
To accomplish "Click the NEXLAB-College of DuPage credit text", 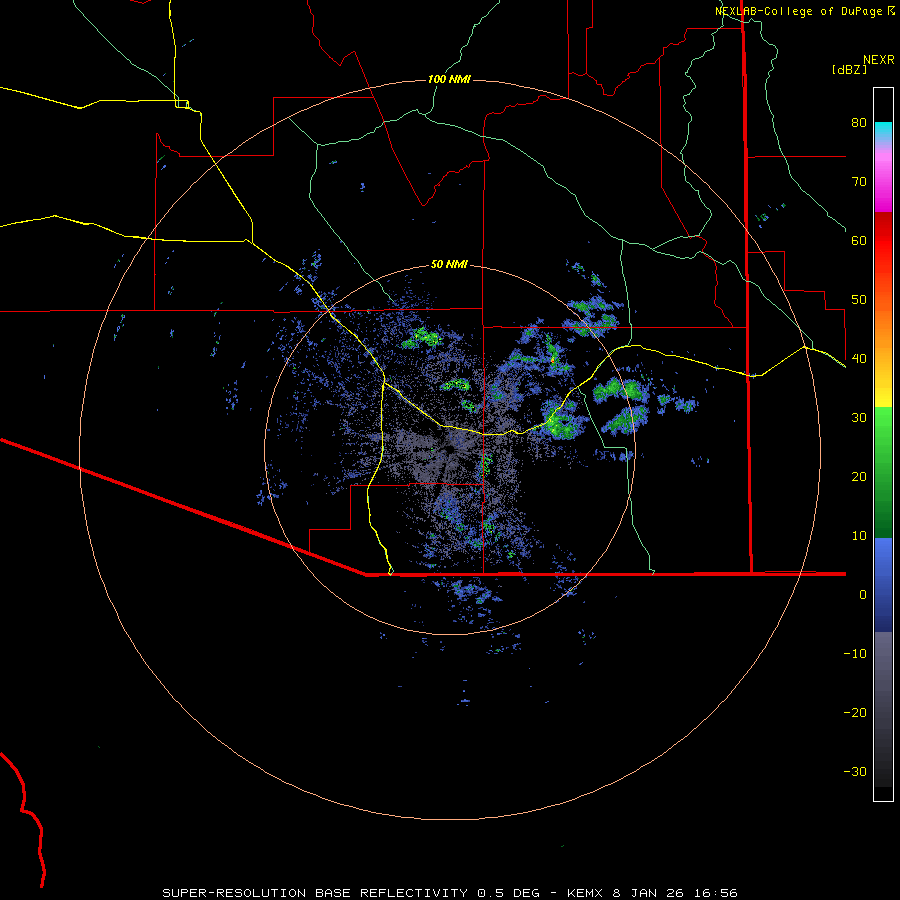I will click(798, 11).
